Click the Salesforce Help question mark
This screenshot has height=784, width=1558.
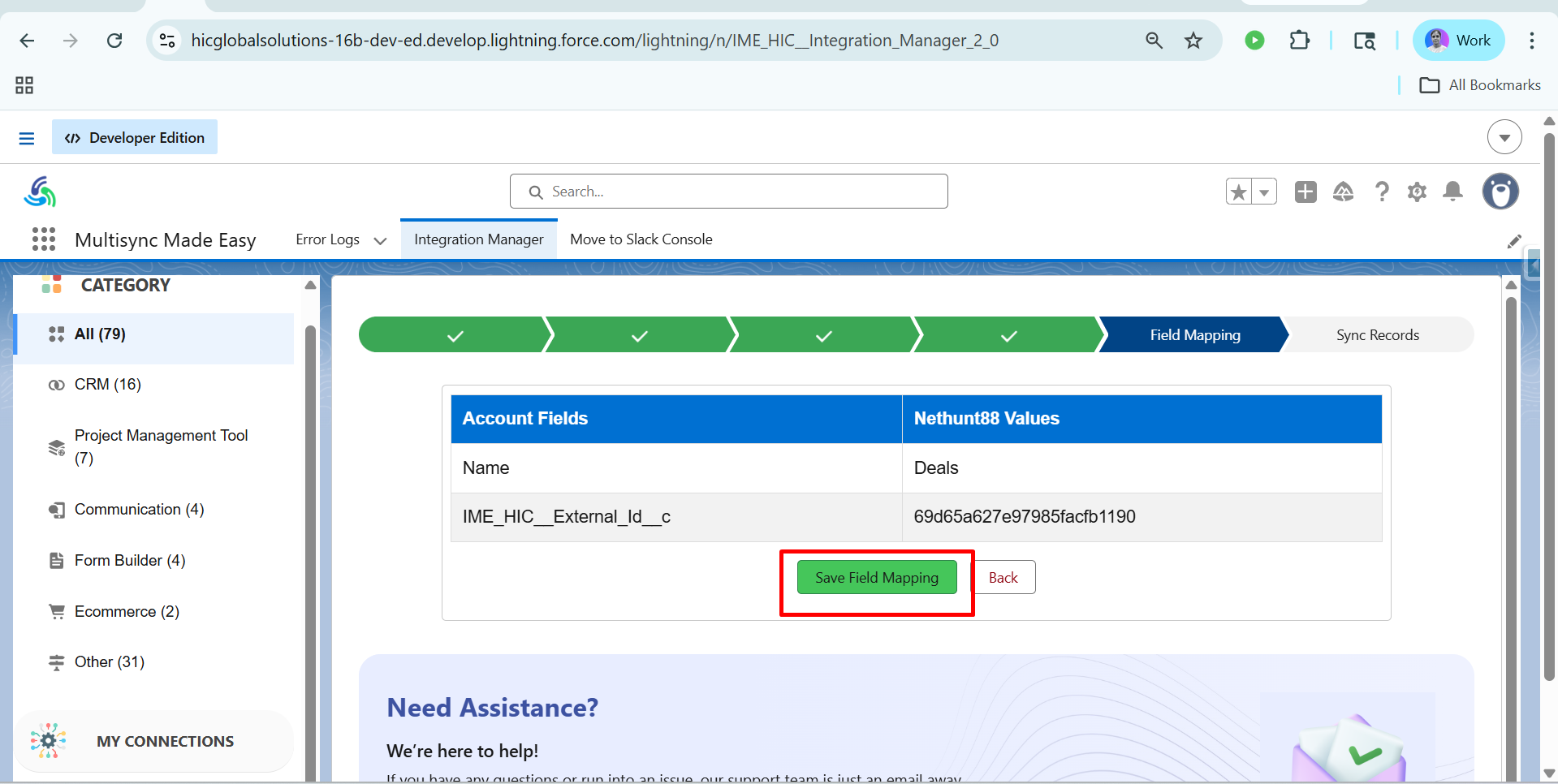(x=1381, y=192)
